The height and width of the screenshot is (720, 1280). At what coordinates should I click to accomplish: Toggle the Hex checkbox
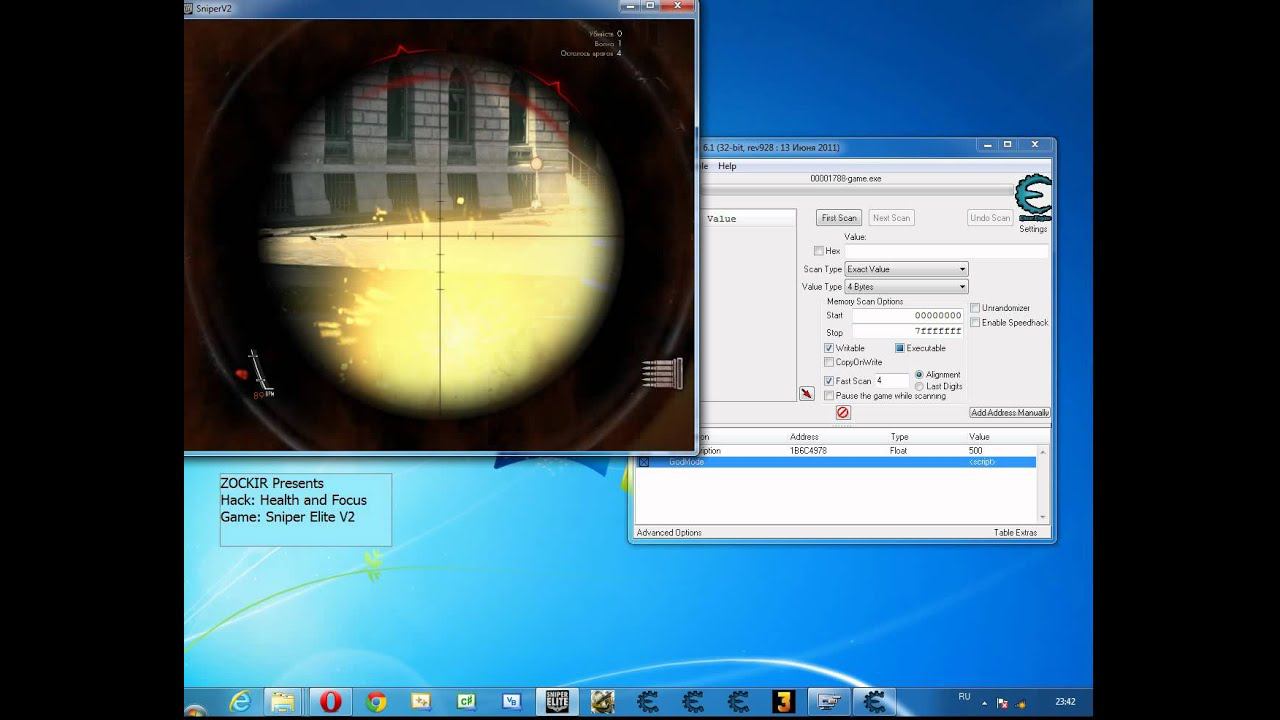point(819,251)
